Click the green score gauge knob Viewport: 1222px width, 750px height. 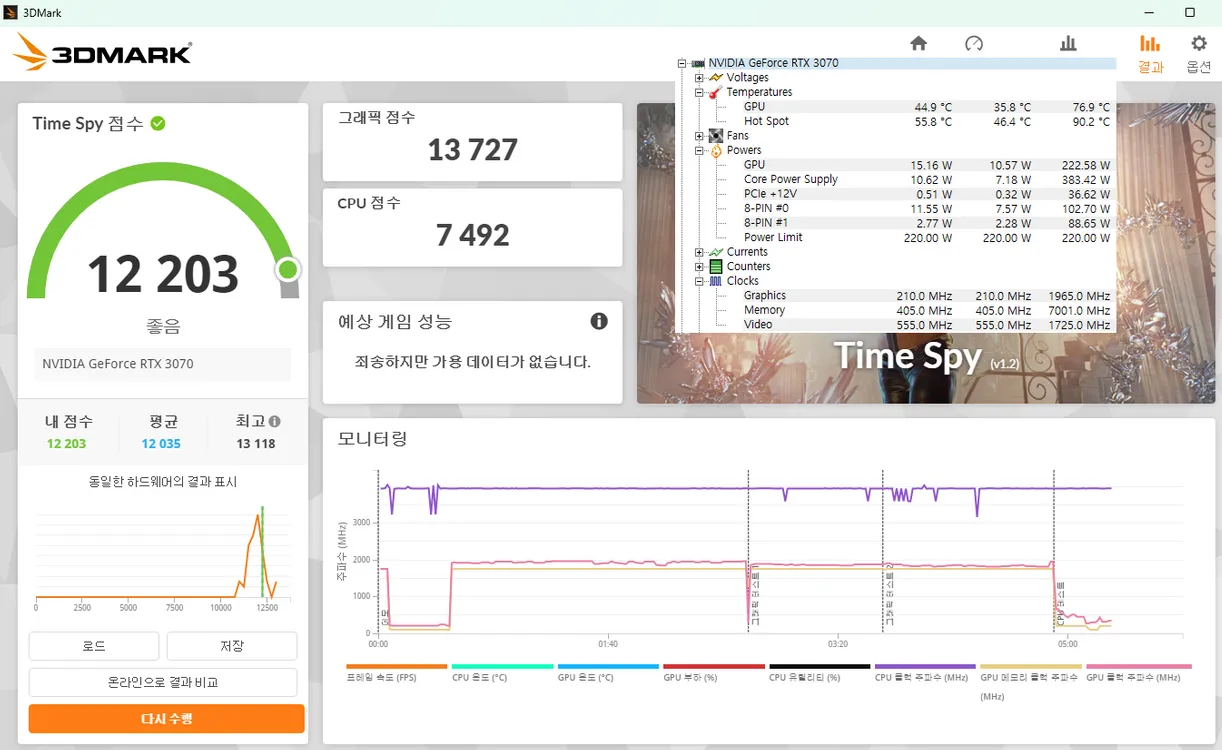(x=288, y=270)
